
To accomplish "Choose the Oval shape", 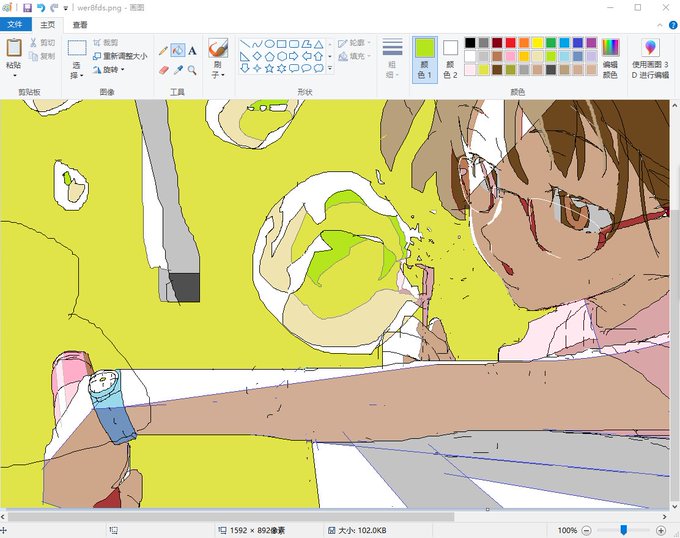I will [x=269, y=44].
